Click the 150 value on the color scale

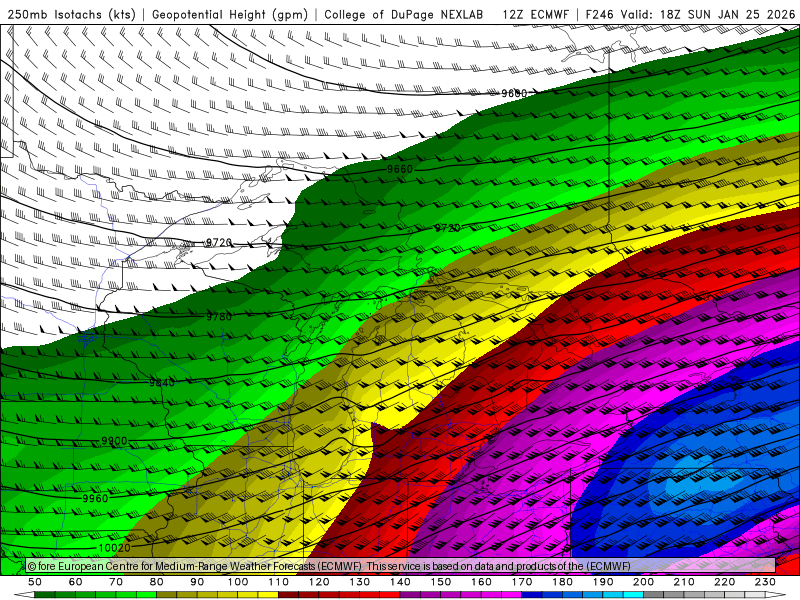(440, 582)
